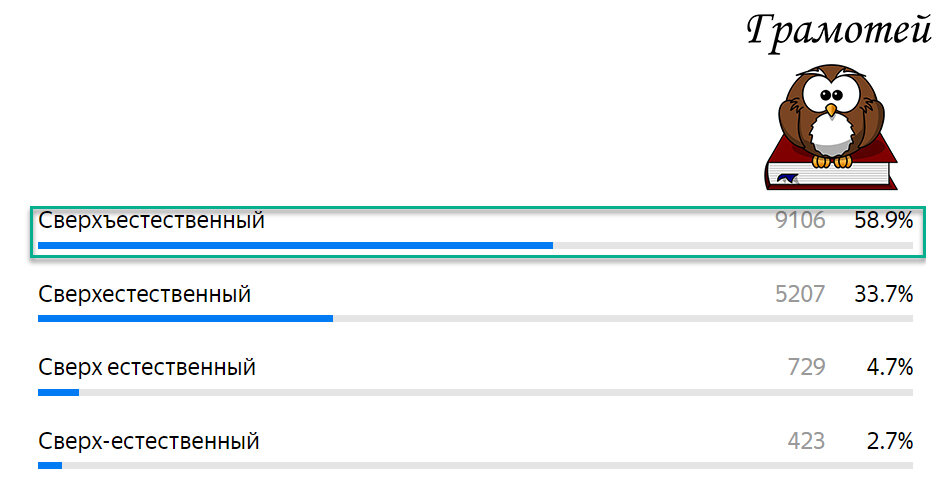Click the 4.7% percentage label
Image resolution: width=950 pixels, height=501 pixels.
[x=889, y=368]
